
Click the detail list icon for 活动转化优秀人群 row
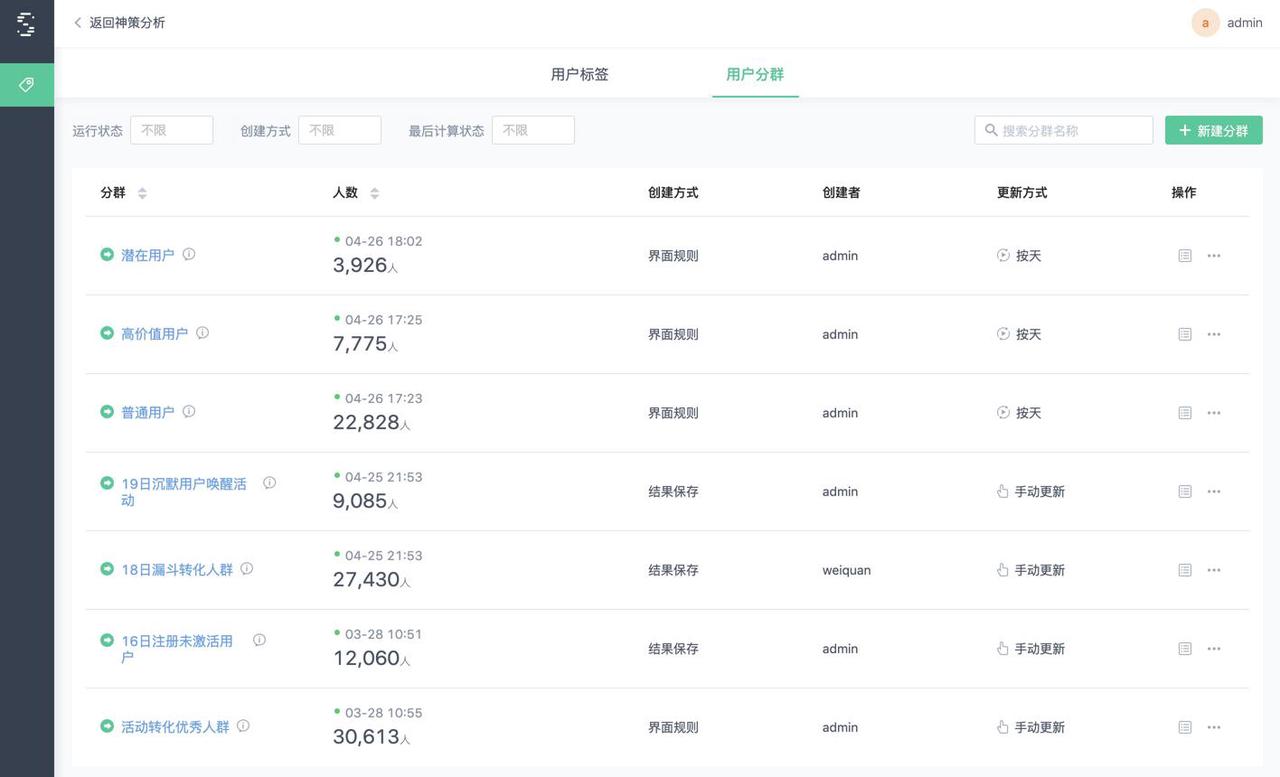1185,727
